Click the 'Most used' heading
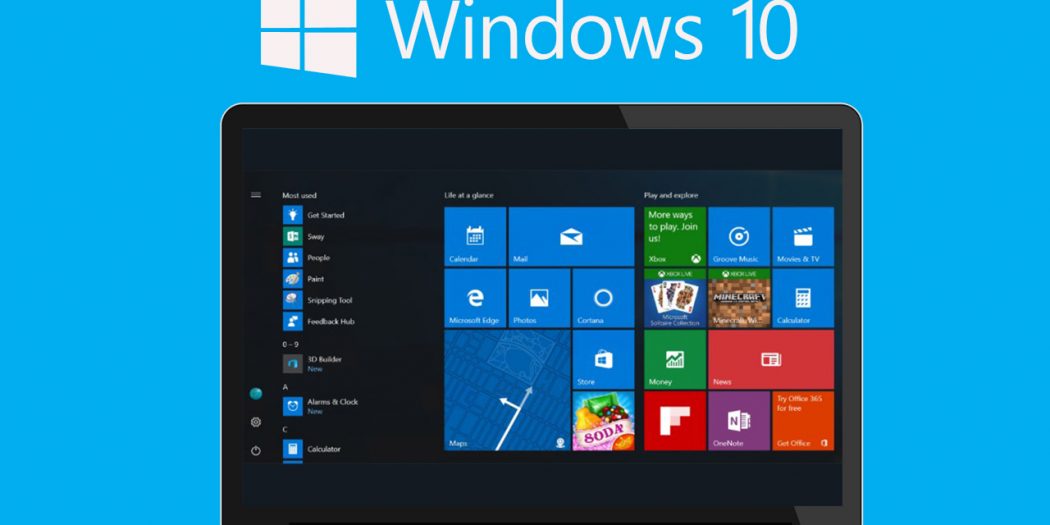 click(299, 196)
